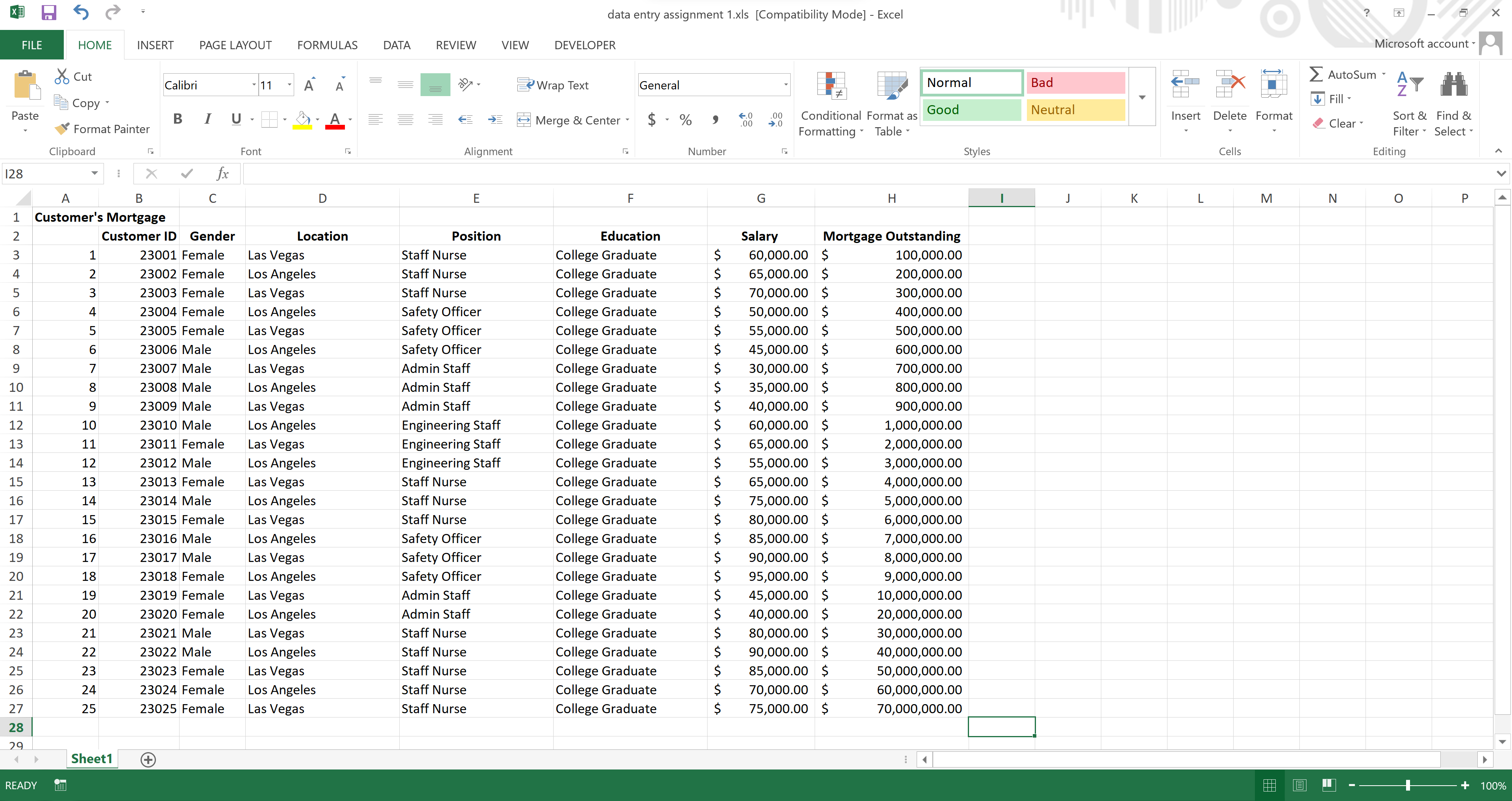The image size is (1512, 801).
Task: Click the new sheet plus icon
Action: 148,759
